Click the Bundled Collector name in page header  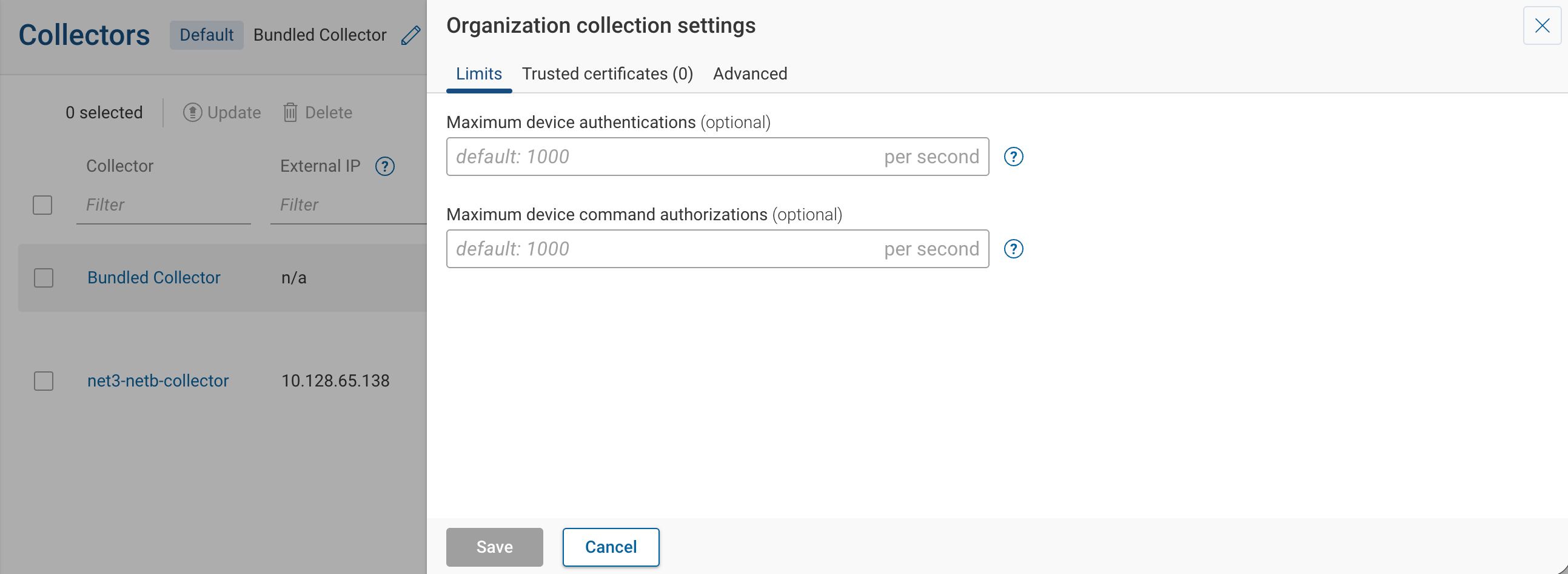tap(320, 35)
